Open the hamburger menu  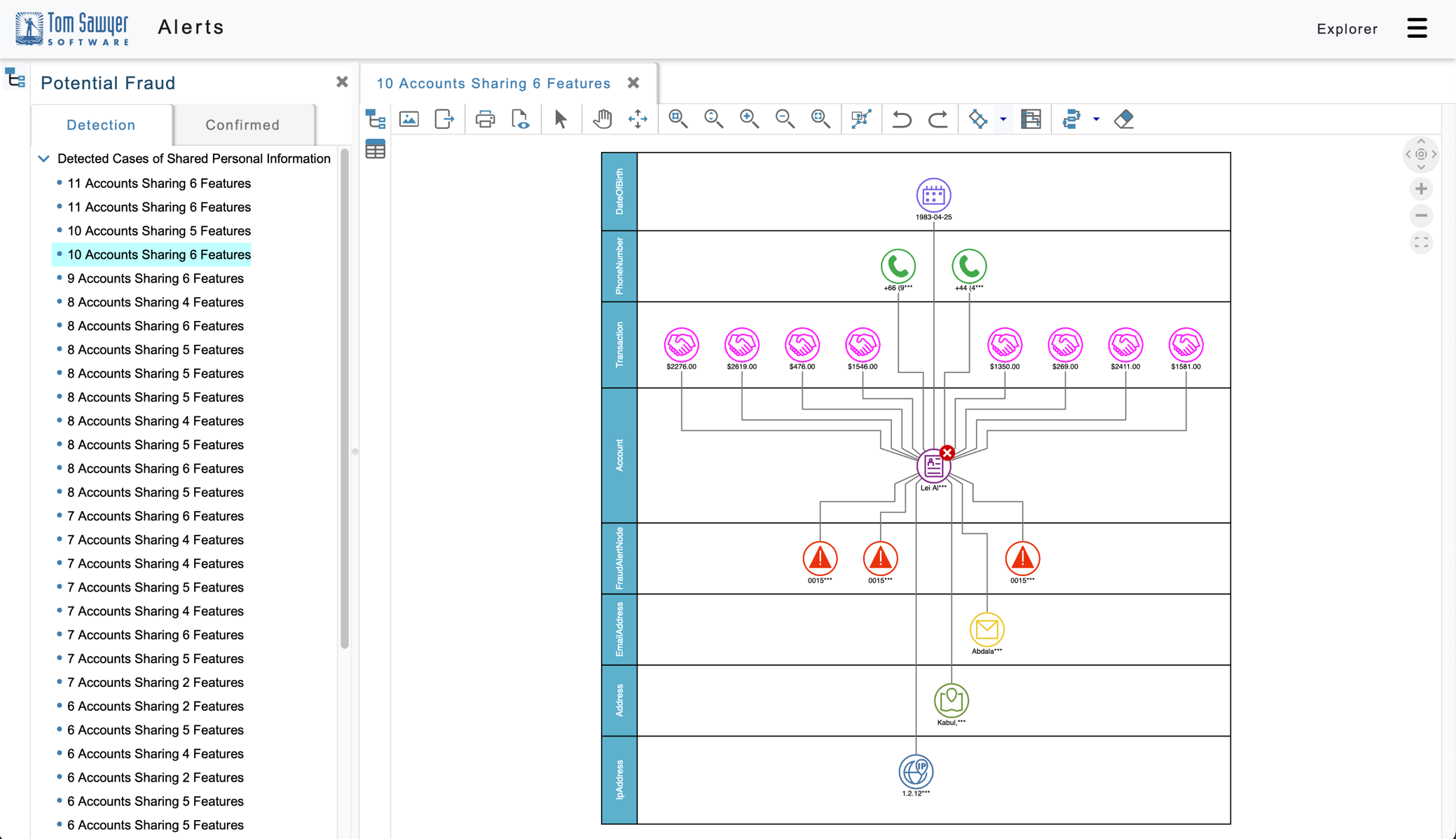[1417, 28]
